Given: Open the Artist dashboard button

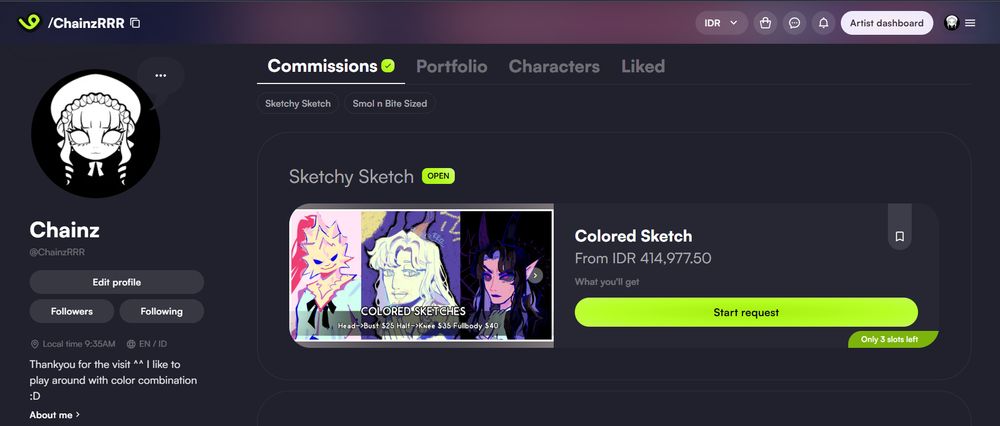Looking at the screenshot, I should coord(886,23).
